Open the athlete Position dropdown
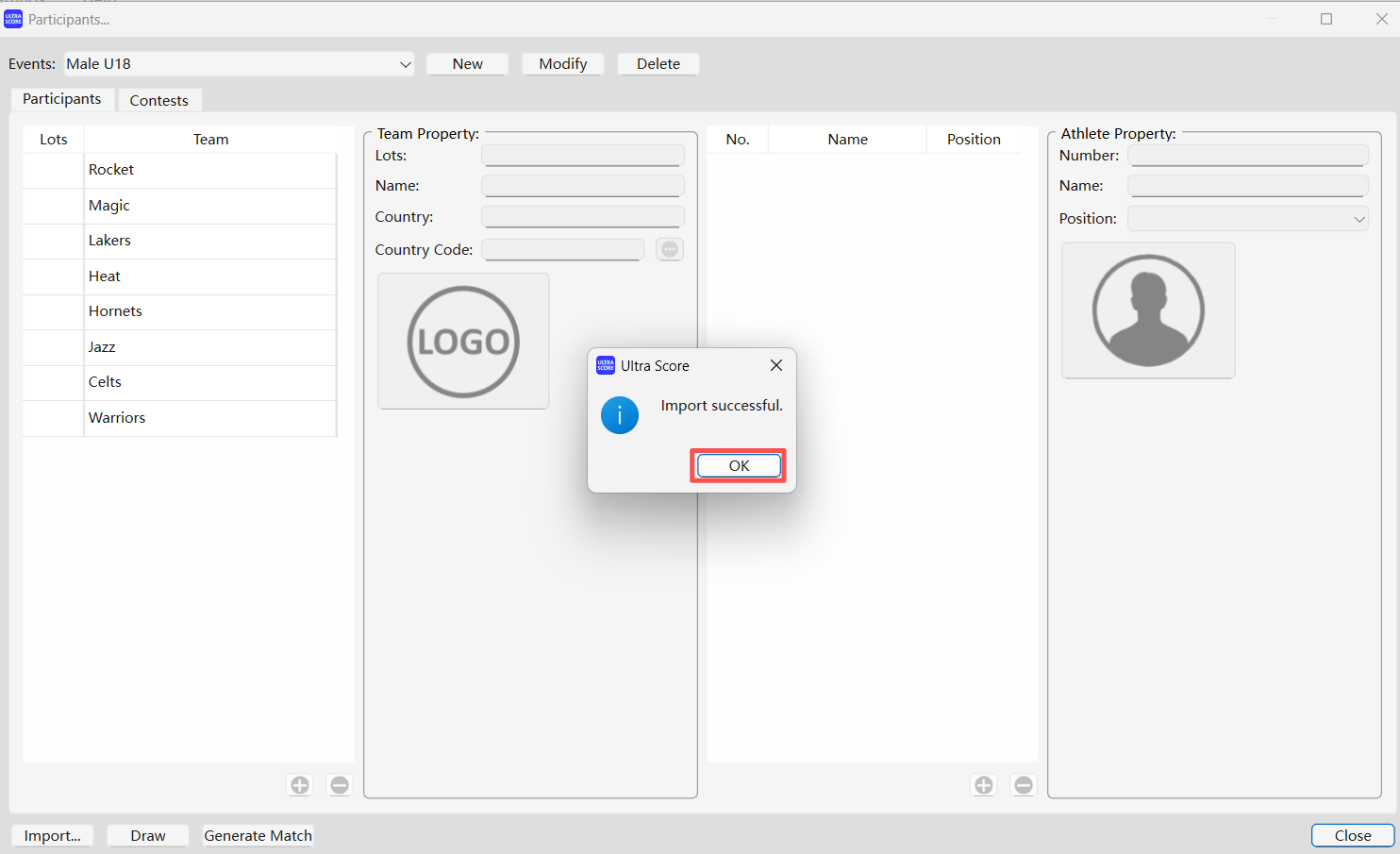The height and width of the screenshot is (854, 1400). point(1358,219)
